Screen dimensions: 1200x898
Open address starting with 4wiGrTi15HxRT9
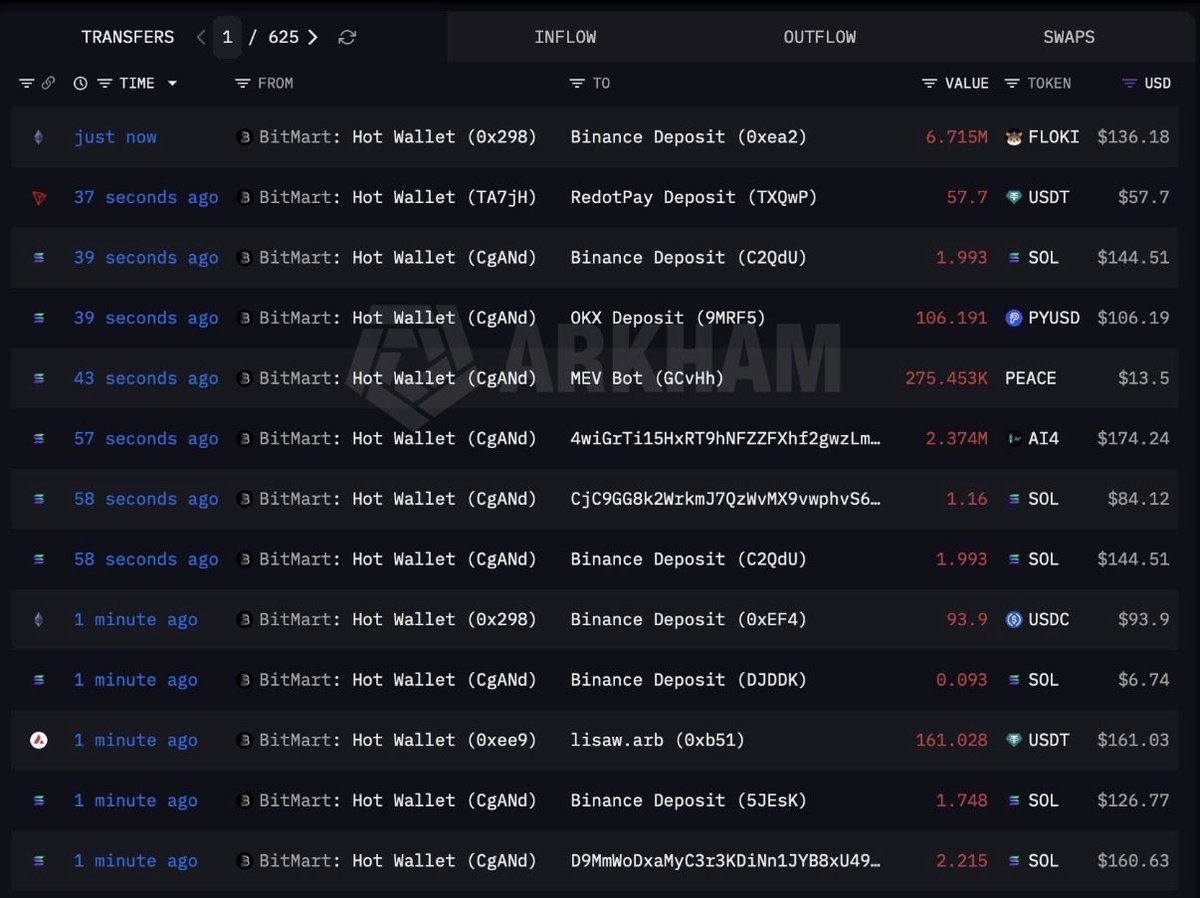[726, 439]
